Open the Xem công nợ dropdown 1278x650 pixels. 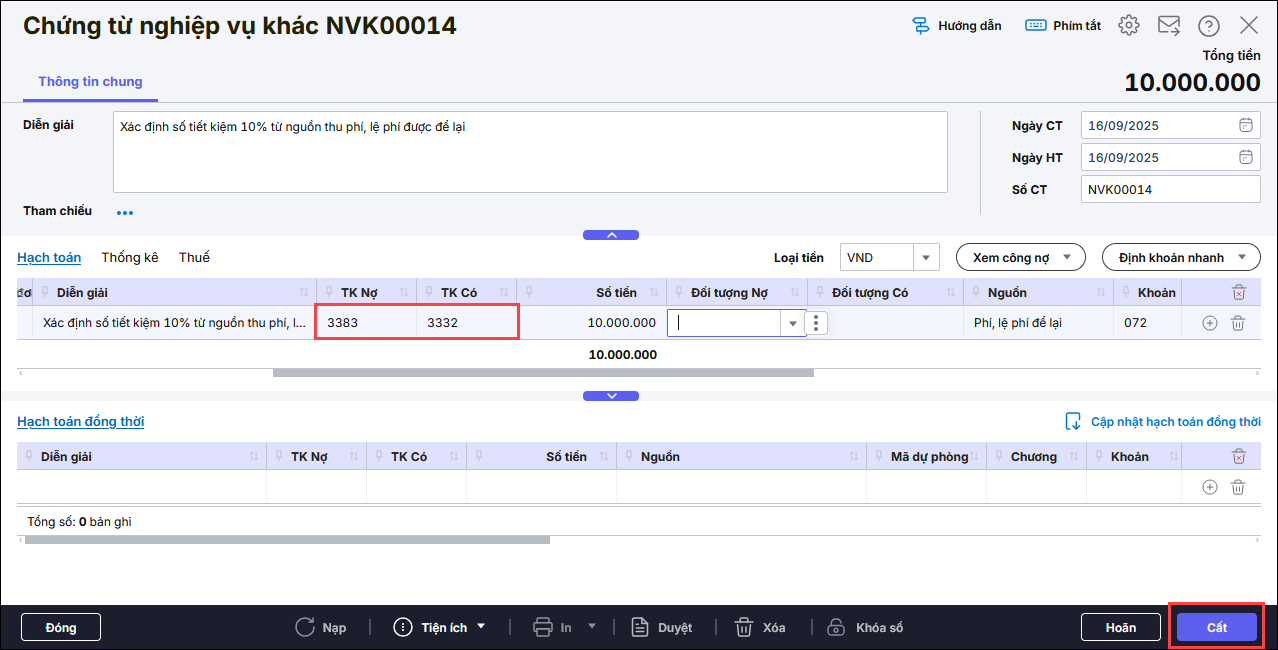click(1020, 258)
